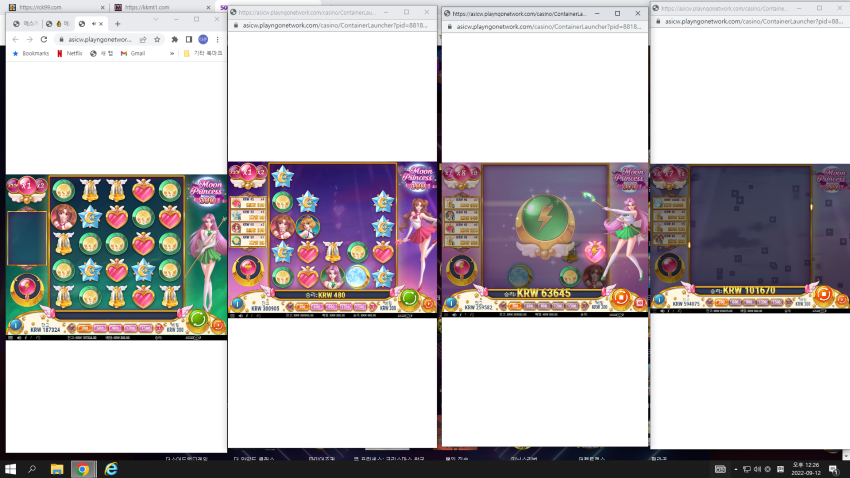Toggle Chrome side panel icon
The image size is (850, 478).
(189, 40)
